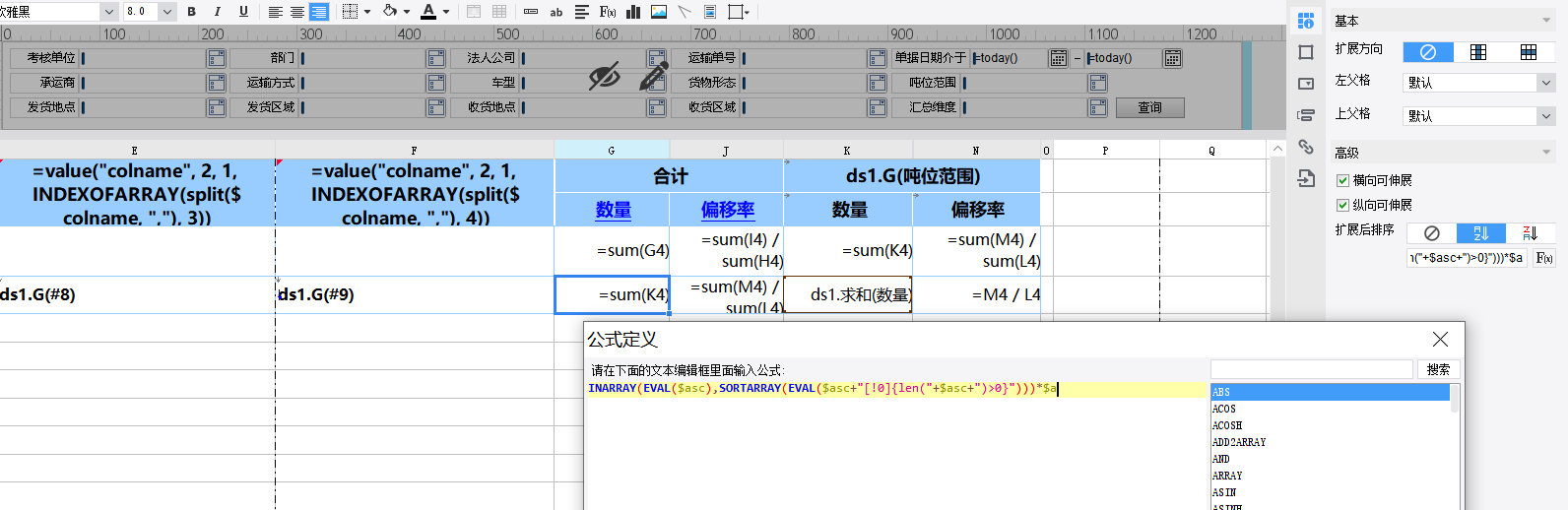
Task: Click the 搜索 button in formula dialog
Action: [x=1438, y=369]
